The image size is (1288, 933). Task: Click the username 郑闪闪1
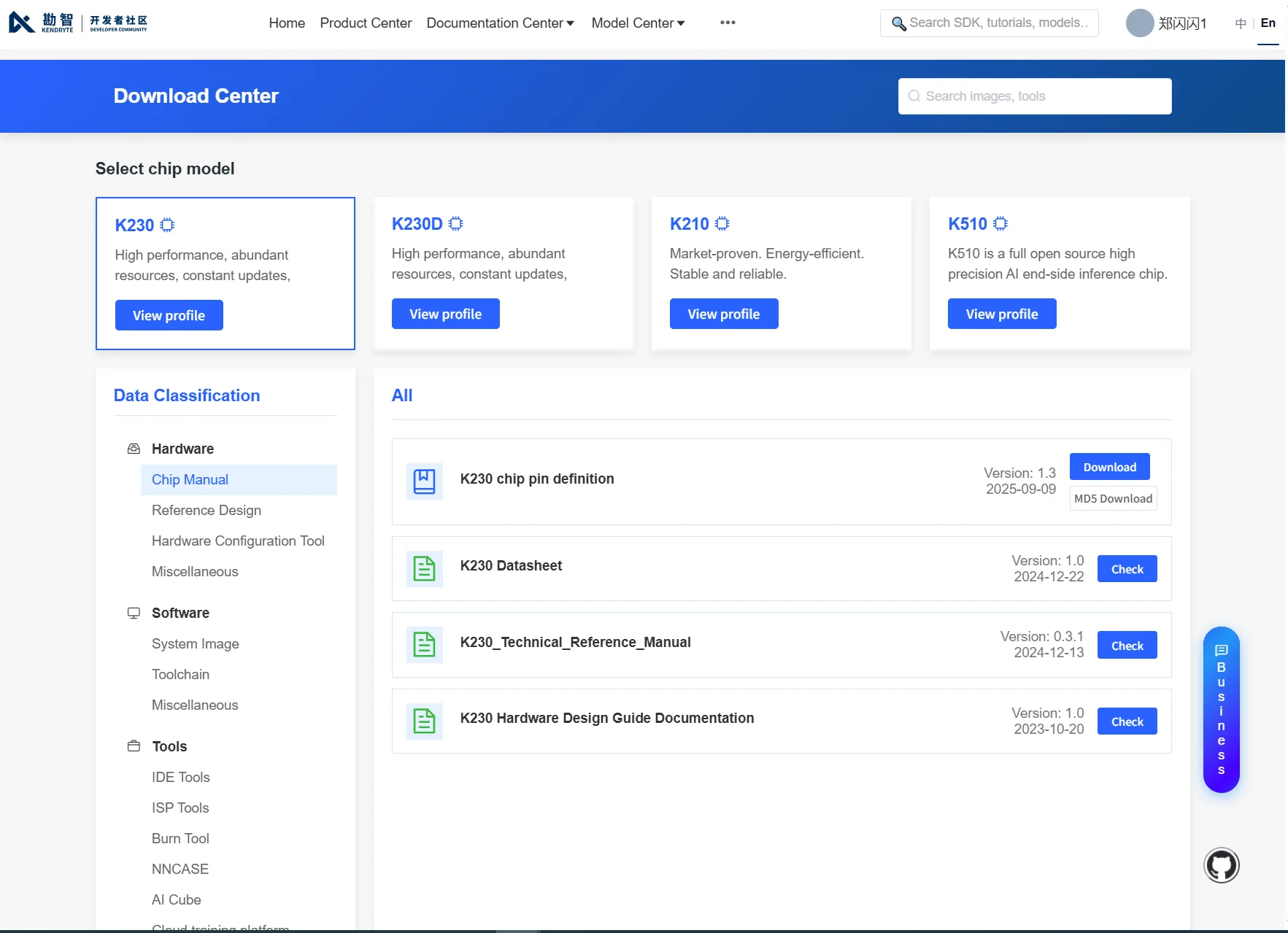coord(1182,23)
